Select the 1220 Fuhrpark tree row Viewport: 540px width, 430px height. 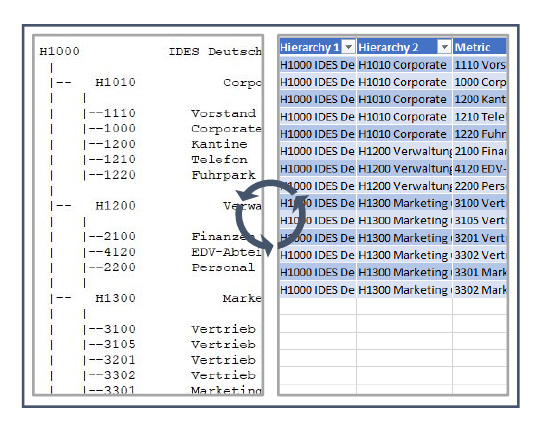coord(170,175)
